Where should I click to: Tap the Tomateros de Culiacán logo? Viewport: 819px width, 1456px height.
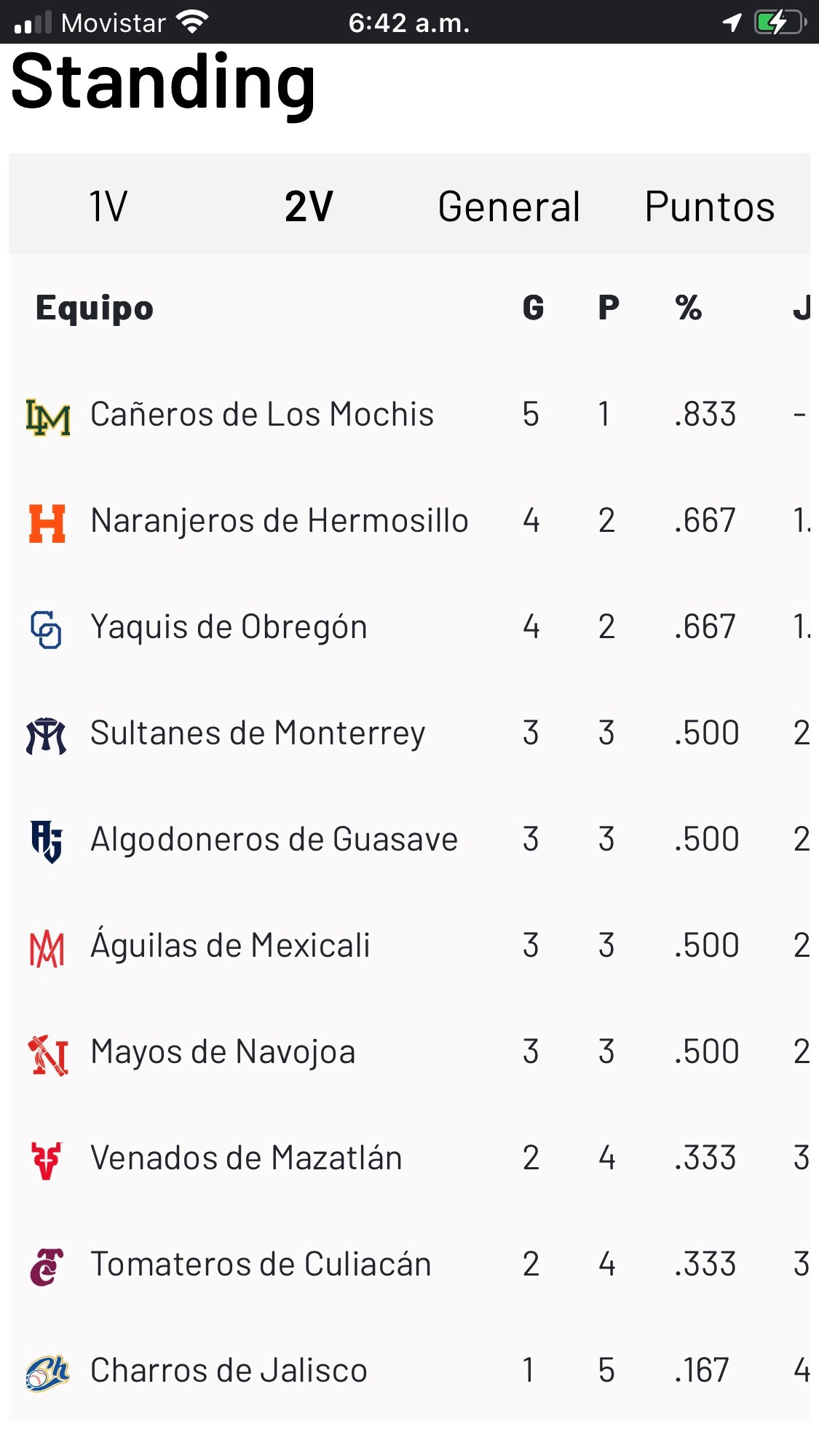coord(47,1267)
